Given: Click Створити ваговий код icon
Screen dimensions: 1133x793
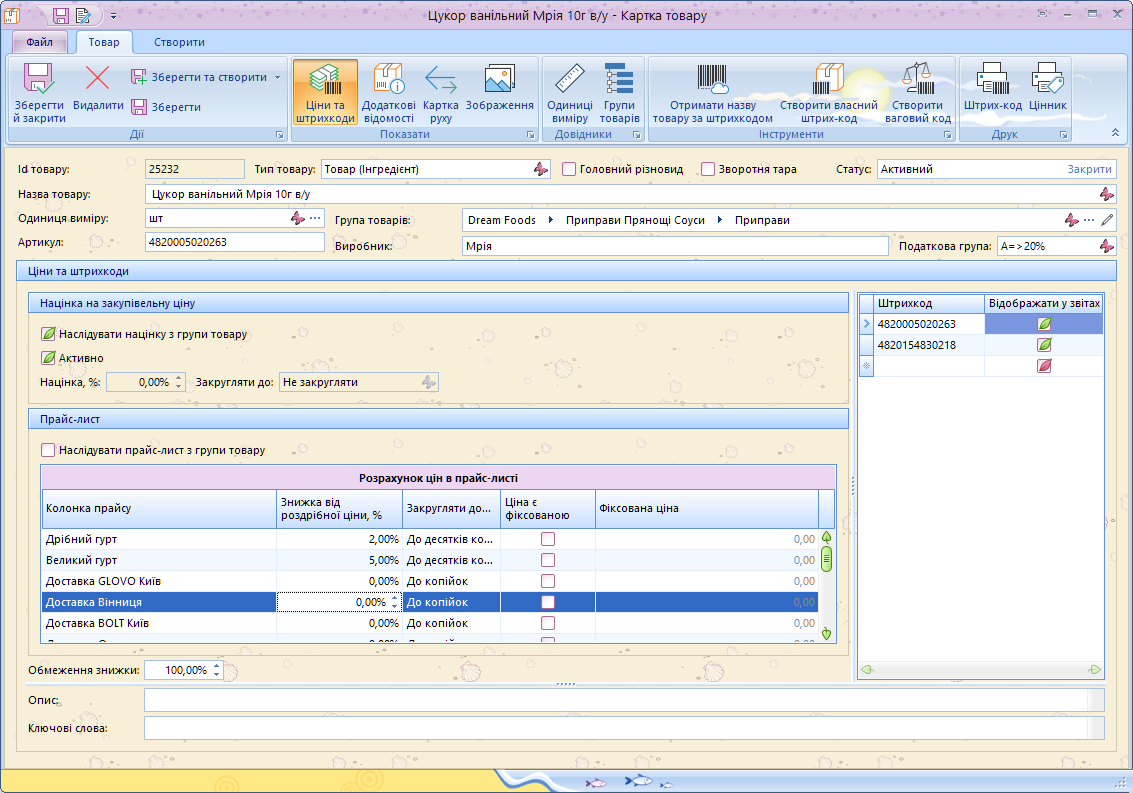Looking at the screenshot, I should click(917, 94).
